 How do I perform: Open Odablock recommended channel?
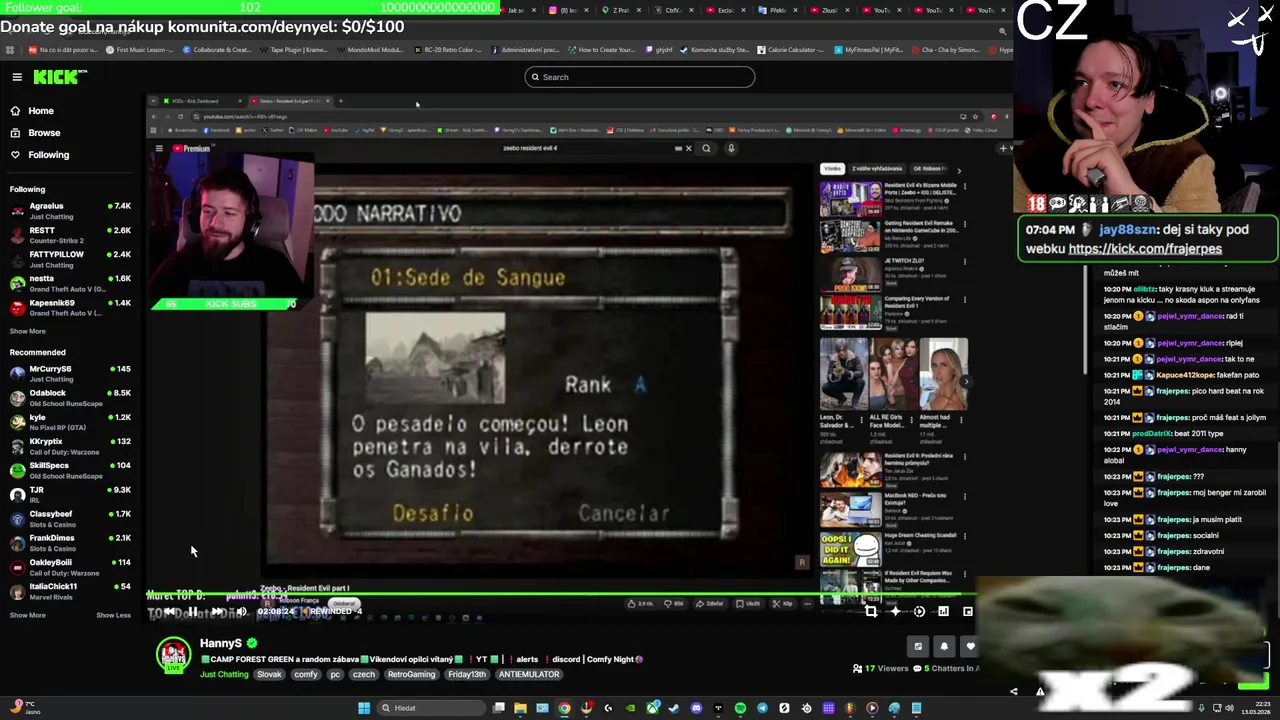(70, 397)
